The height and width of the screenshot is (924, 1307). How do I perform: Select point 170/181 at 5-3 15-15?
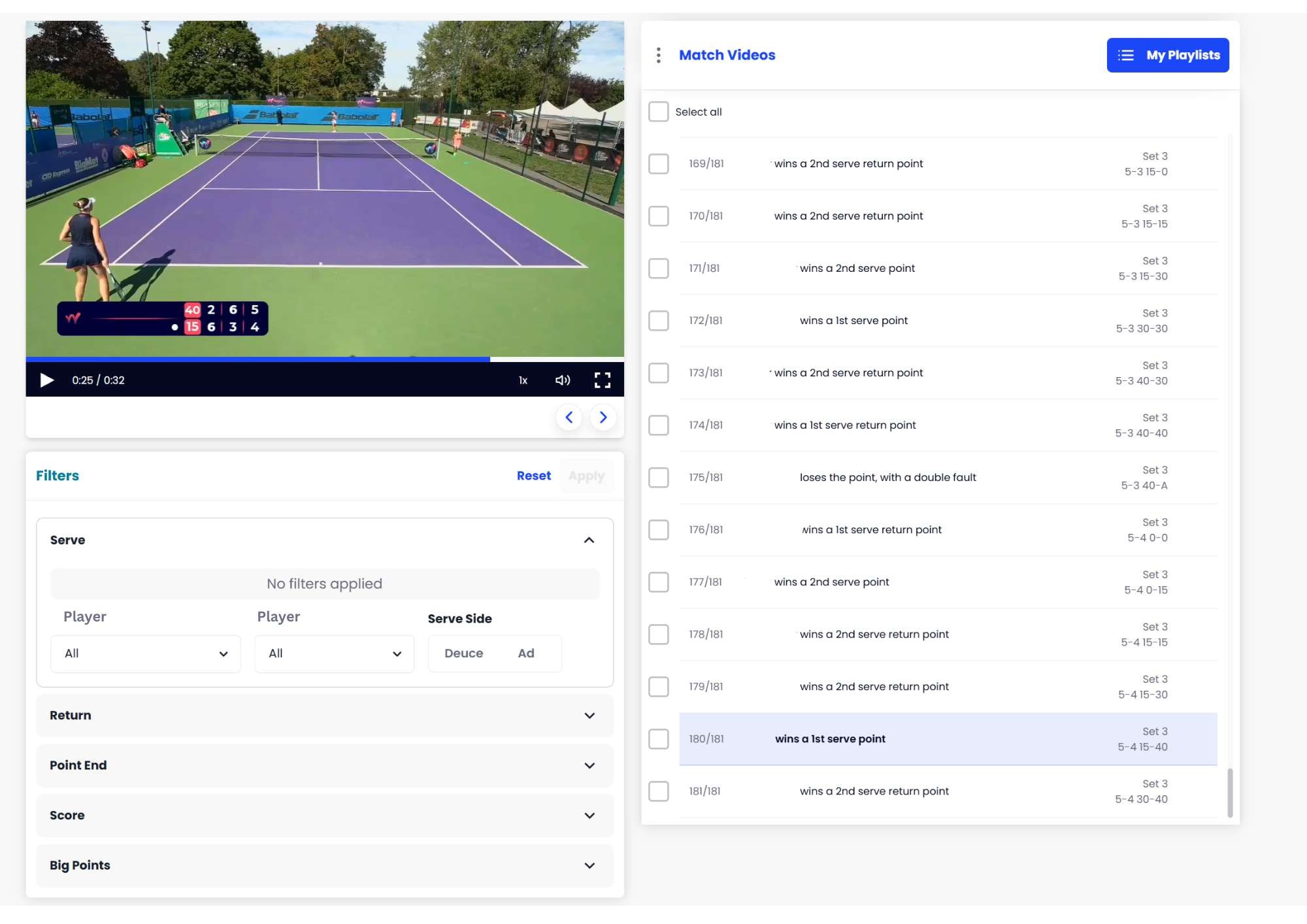coord(948,216)
